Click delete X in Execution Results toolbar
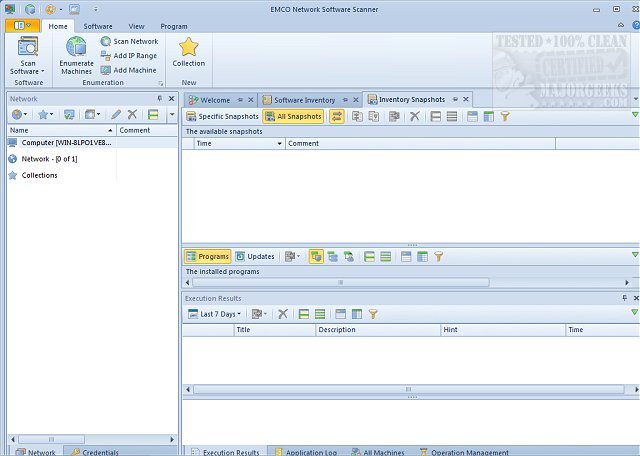The width and height of the screenshot is (640, 456). coord(283,314)
